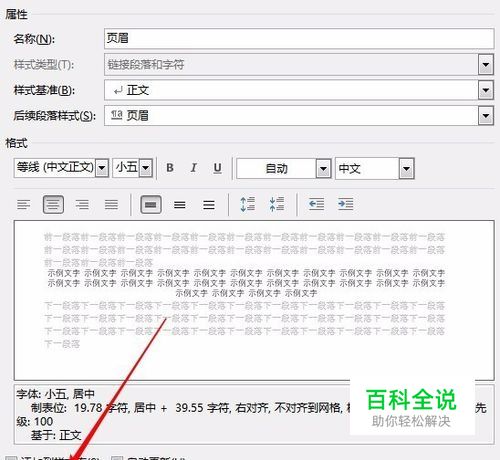Open the font size dropdown 小五
The height and width of the screenshot is (460, 500).
tap(146, 168)
